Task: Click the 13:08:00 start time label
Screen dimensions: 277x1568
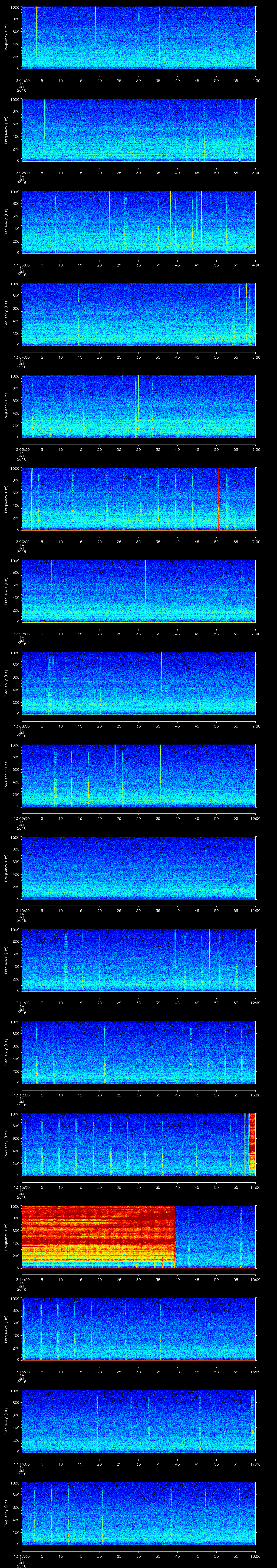Action: pos(22,726)
